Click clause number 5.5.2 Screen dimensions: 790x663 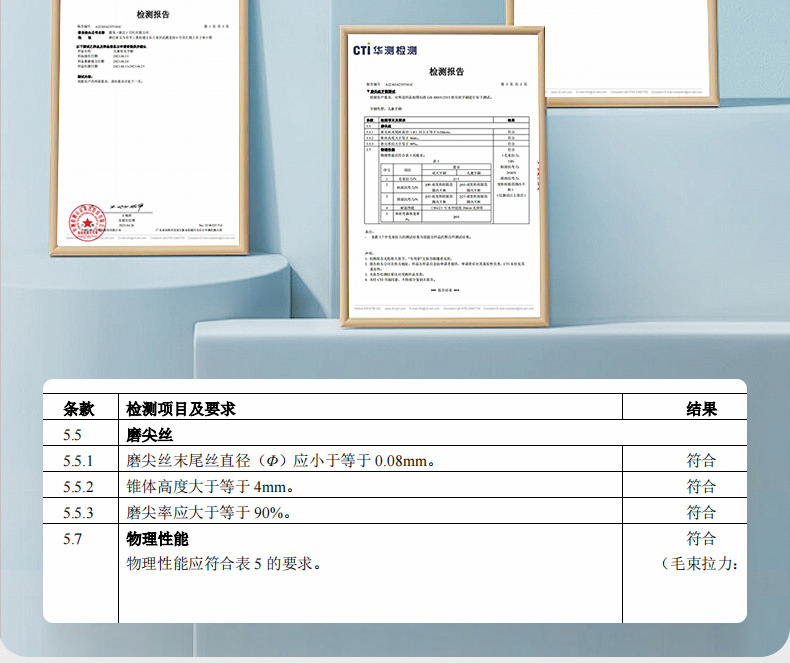click(x=78, y=487)
